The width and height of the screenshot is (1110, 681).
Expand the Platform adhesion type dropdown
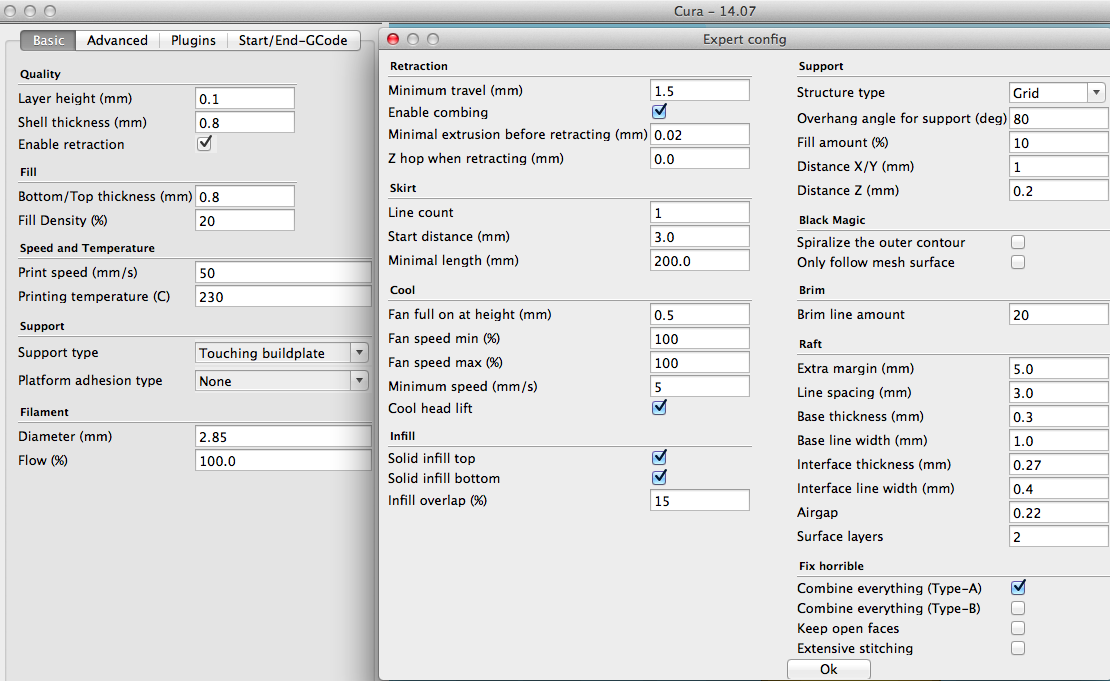tap(283, 381)
